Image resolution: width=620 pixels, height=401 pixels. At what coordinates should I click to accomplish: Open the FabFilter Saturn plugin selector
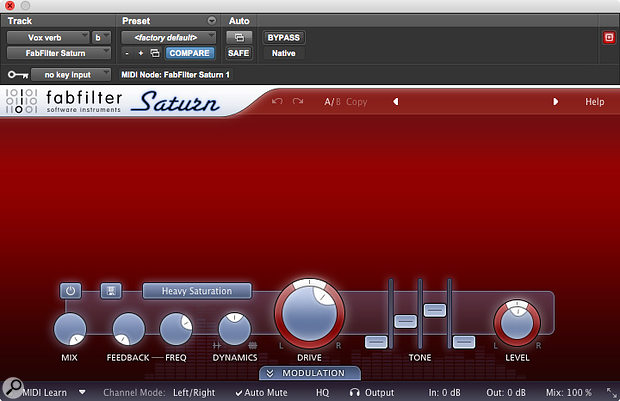pyautogui.click(x=59, y=53)
